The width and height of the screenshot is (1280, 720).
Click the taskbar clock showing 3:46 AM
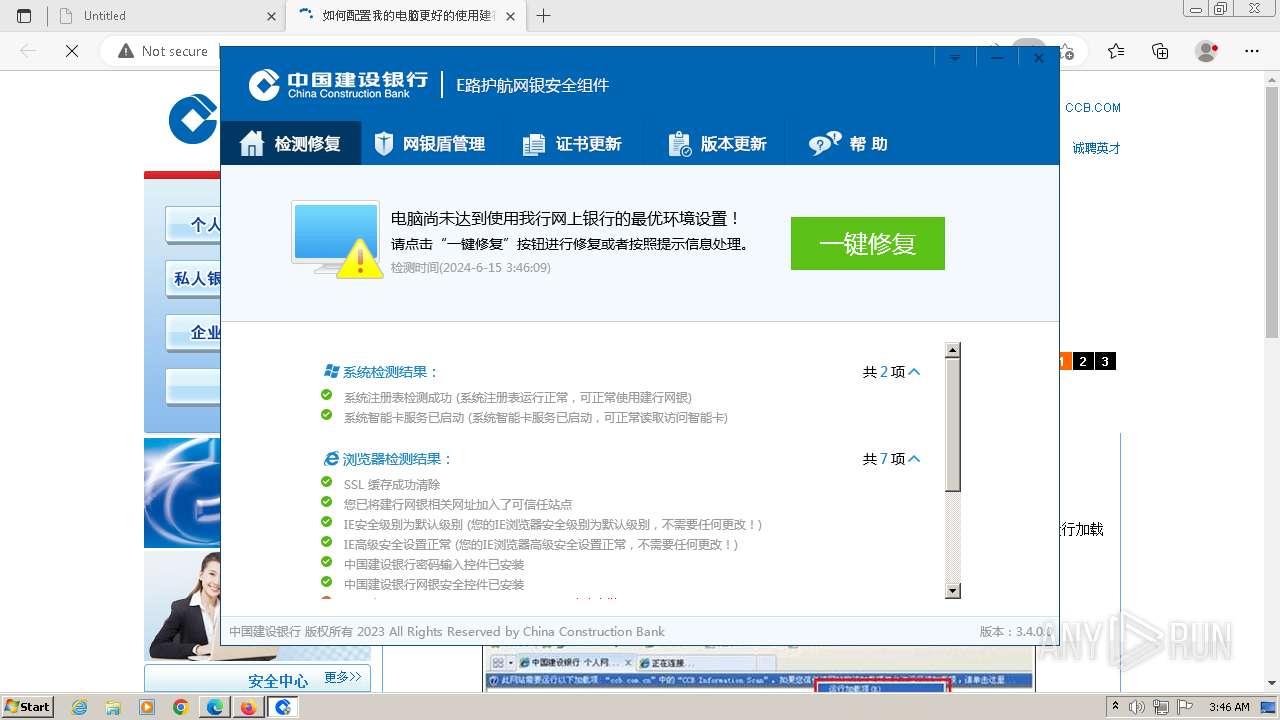coord(1229,707)
